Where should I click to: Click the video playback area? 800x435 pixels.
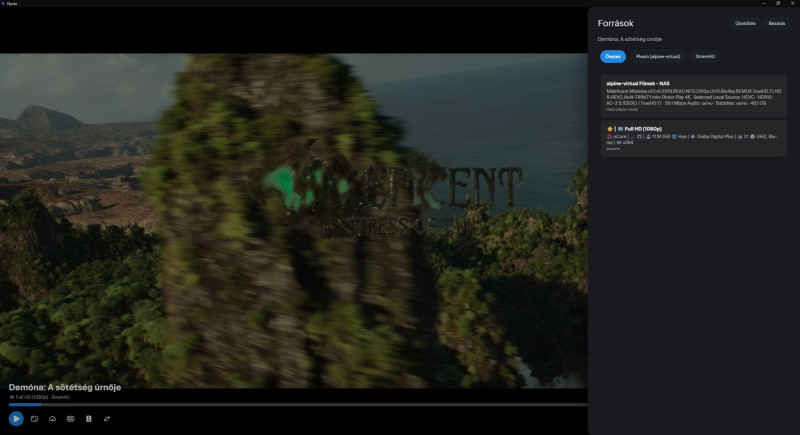click(294, 221)
